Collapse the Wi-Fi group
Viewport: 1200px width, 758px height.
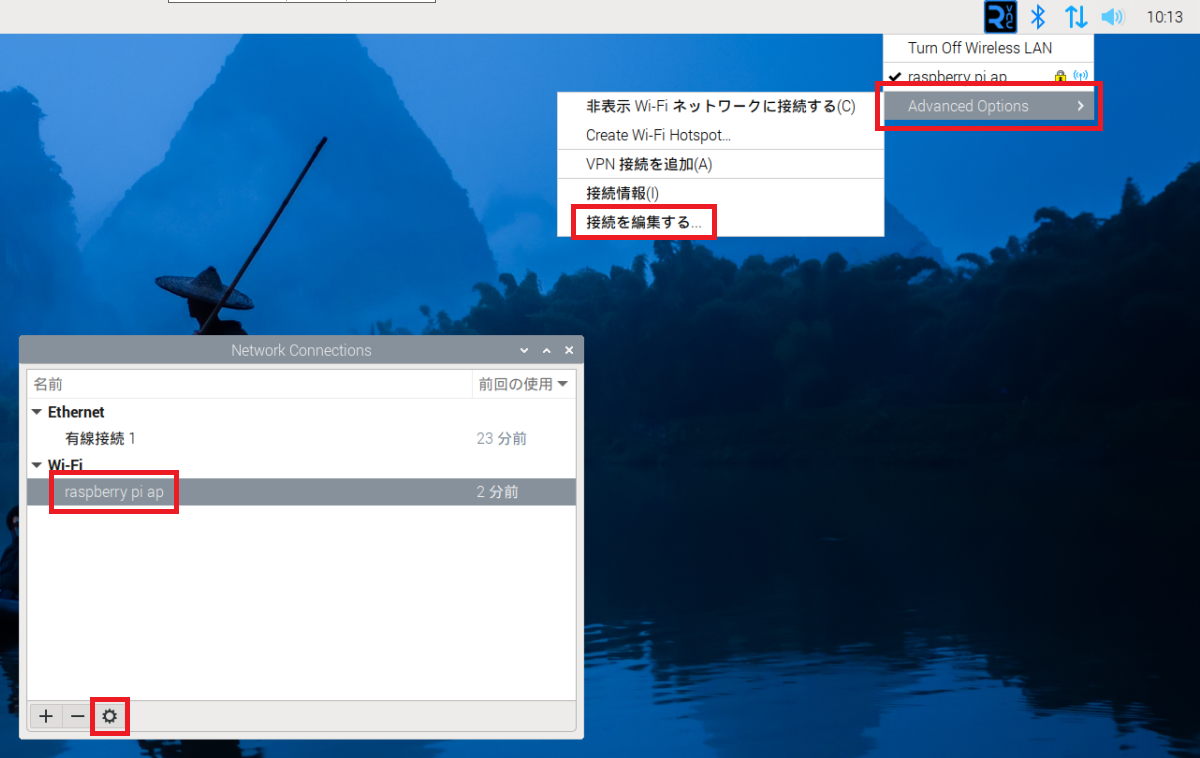point(38,465)
